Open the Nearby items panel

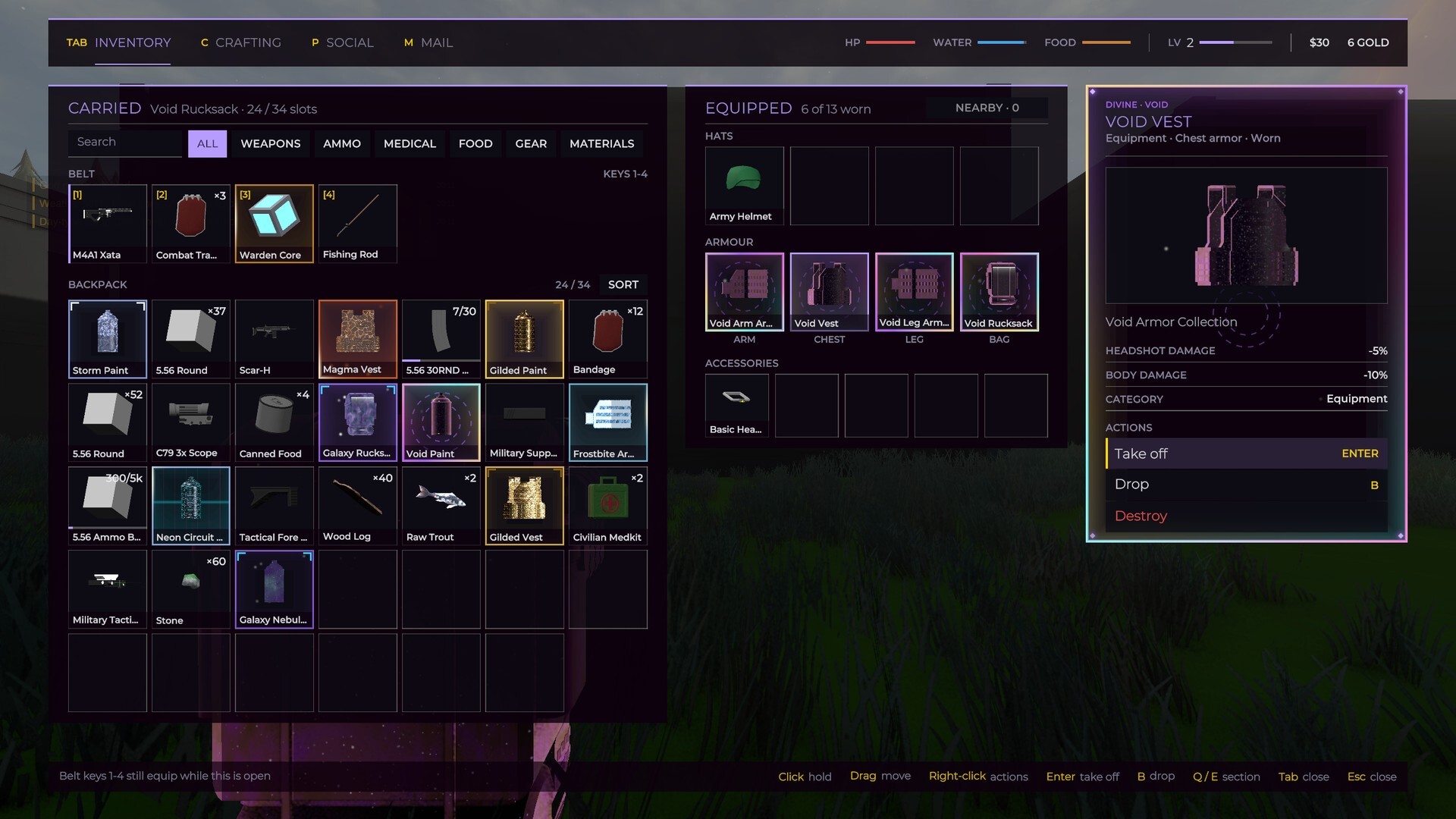pyautogui.click(x=987, y=108)
